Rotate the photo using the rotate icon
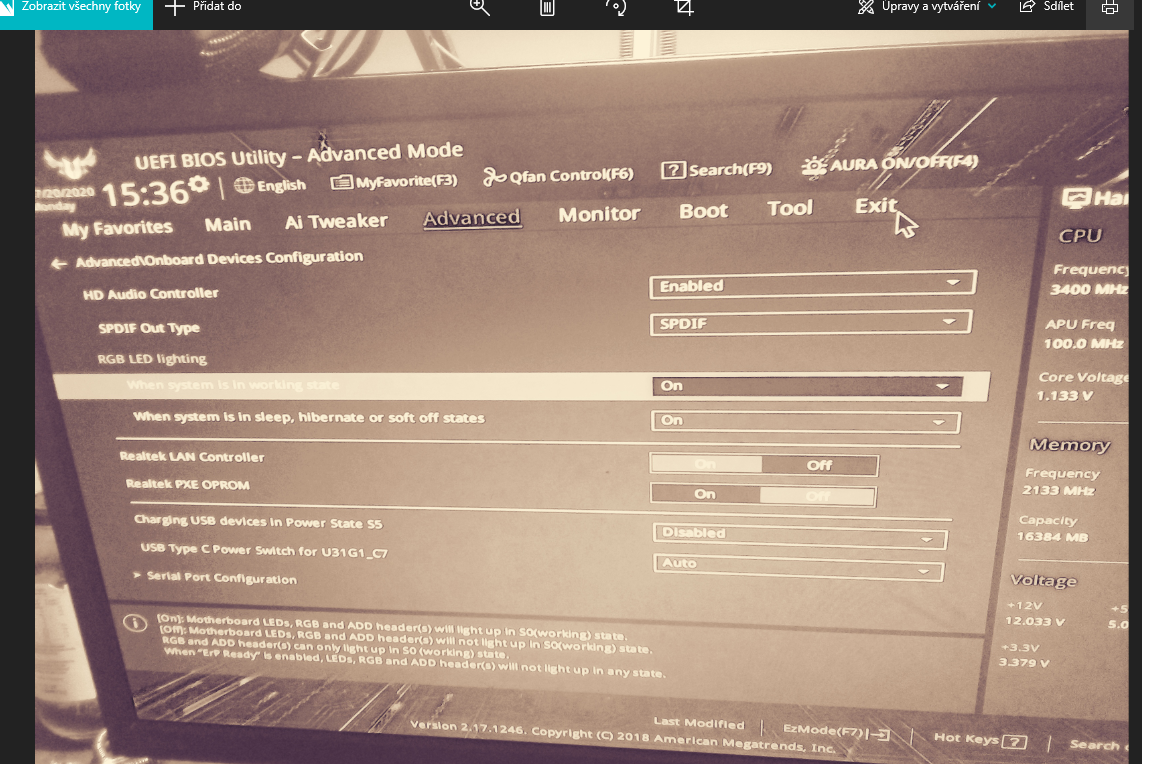Viewport: 1152px width, 764px height. (615, 7)
